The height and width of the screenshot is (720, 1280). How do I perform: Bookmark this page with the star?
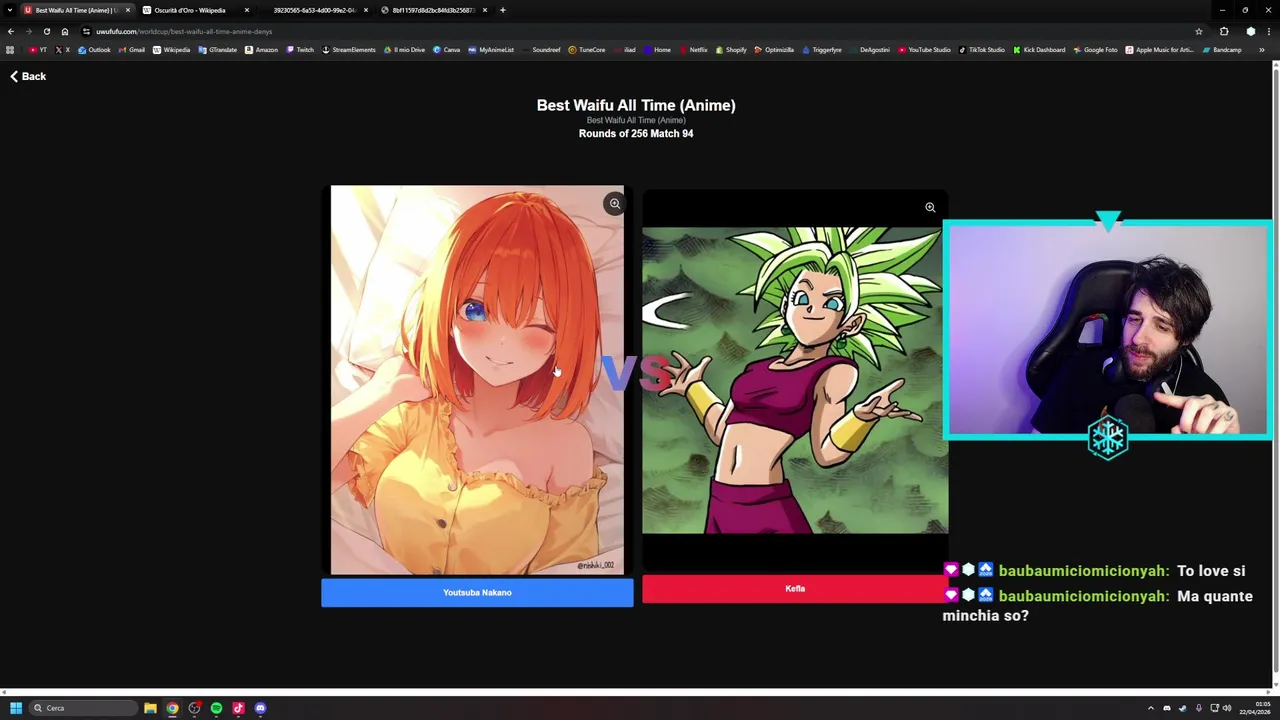(x=1198, y=31)
